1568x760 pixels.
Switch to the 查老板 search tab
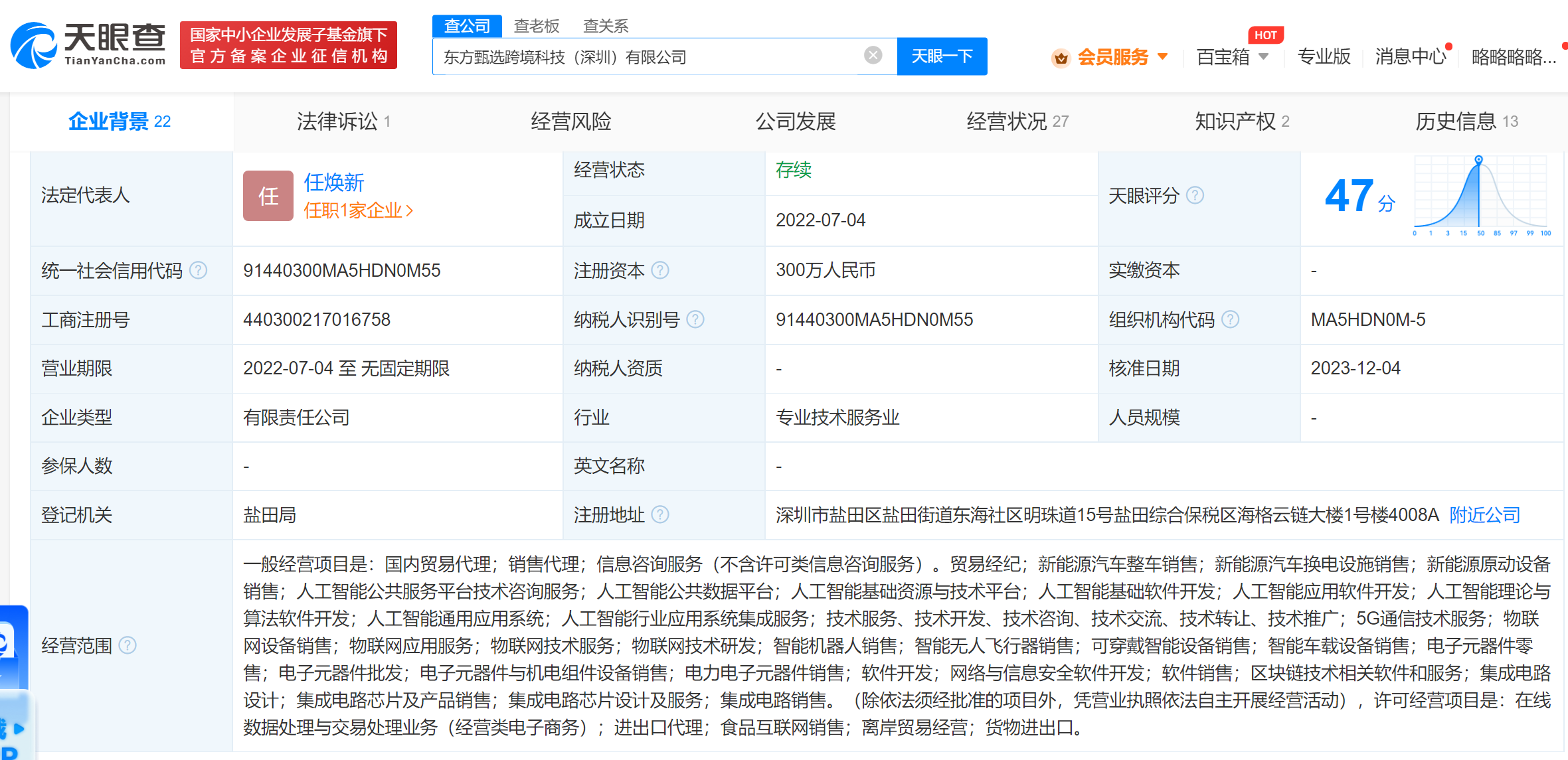pos(537,26)
